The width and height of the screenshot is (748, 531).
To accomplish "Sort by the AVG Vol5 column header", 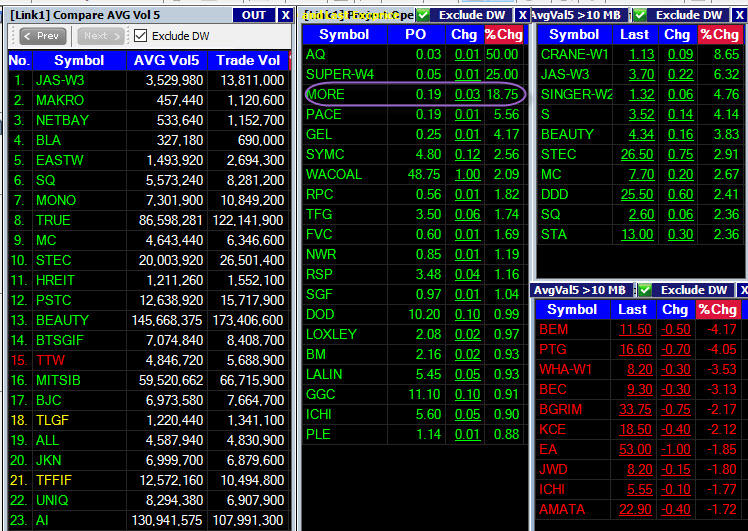I will [166, 61].
